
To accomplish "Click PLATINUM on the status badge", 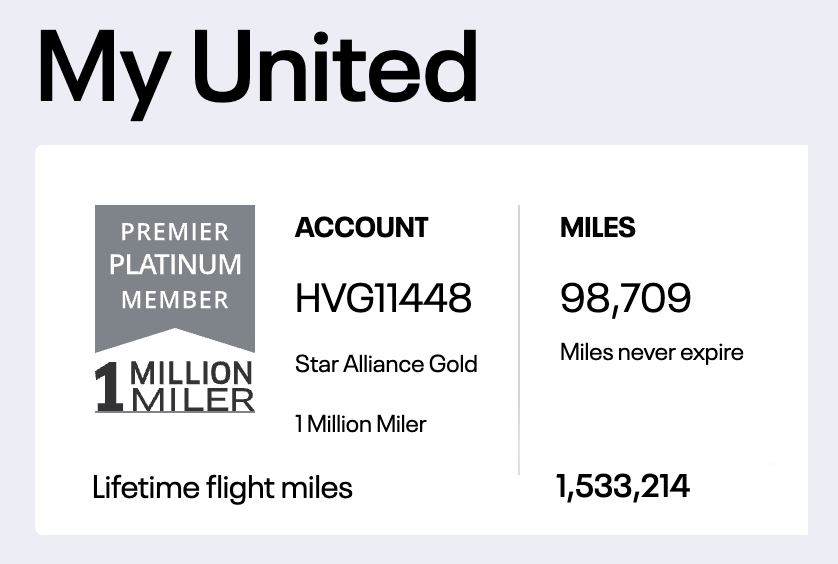I will pos(175,265).
